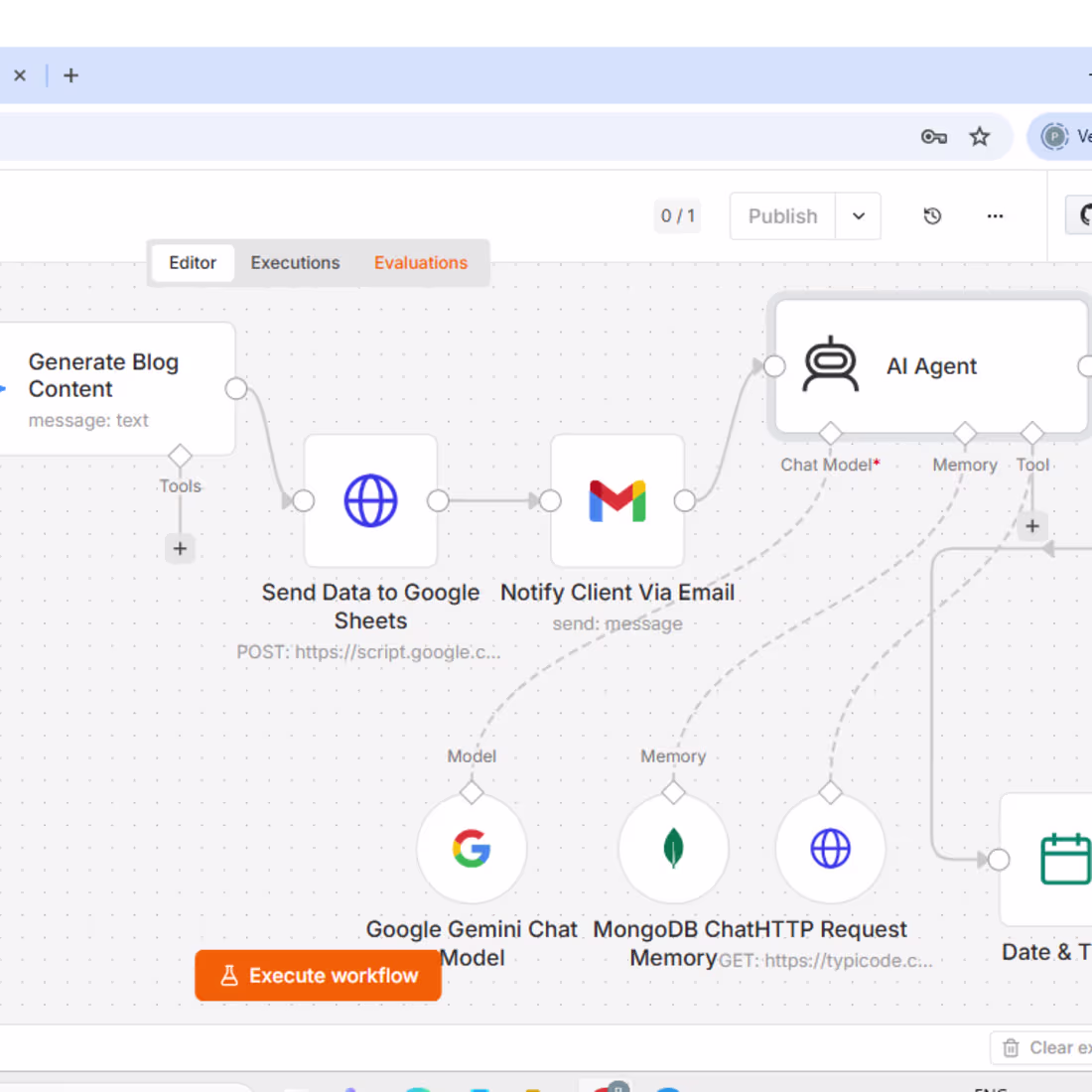Viewport: 1092px width, 1092px height.
Task: Click the "GET: https://typicode.c..." text
Action: 825,960
